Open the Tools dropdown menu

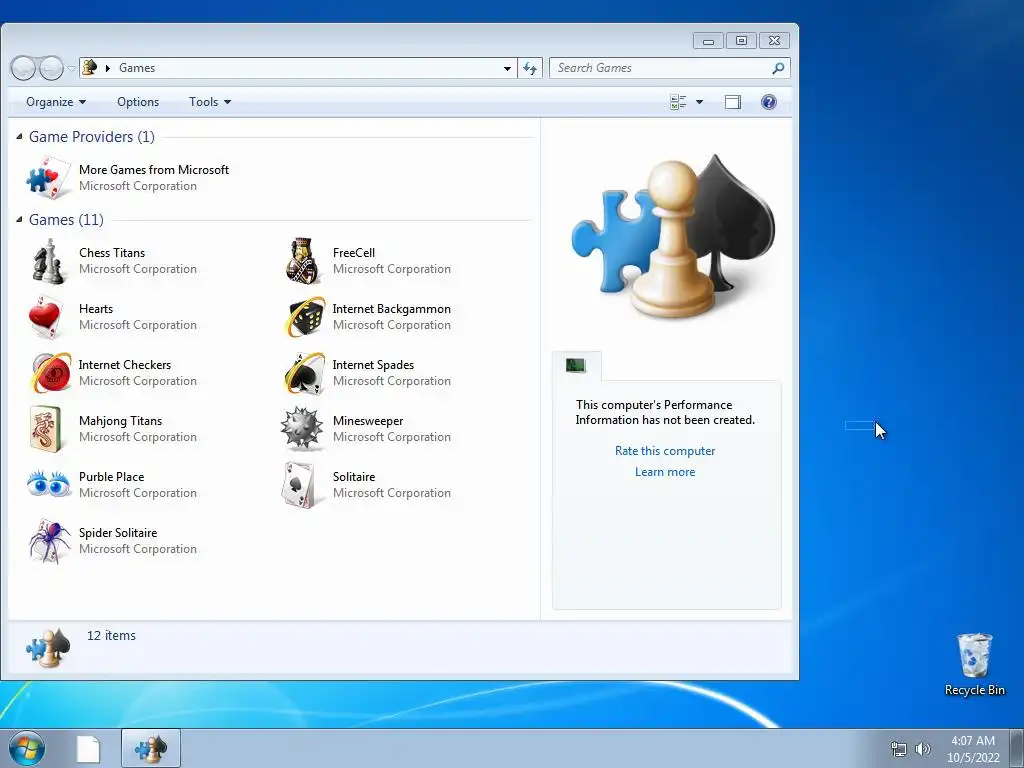210,102
